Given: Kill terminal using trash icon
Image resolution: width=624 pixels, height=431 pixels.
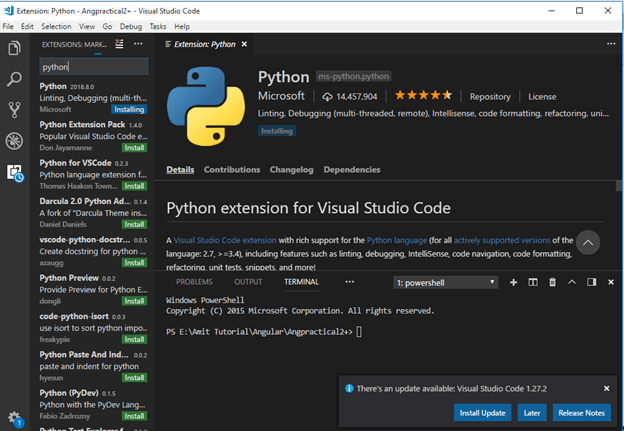Looking at the screenshot, I should (552, 282).
